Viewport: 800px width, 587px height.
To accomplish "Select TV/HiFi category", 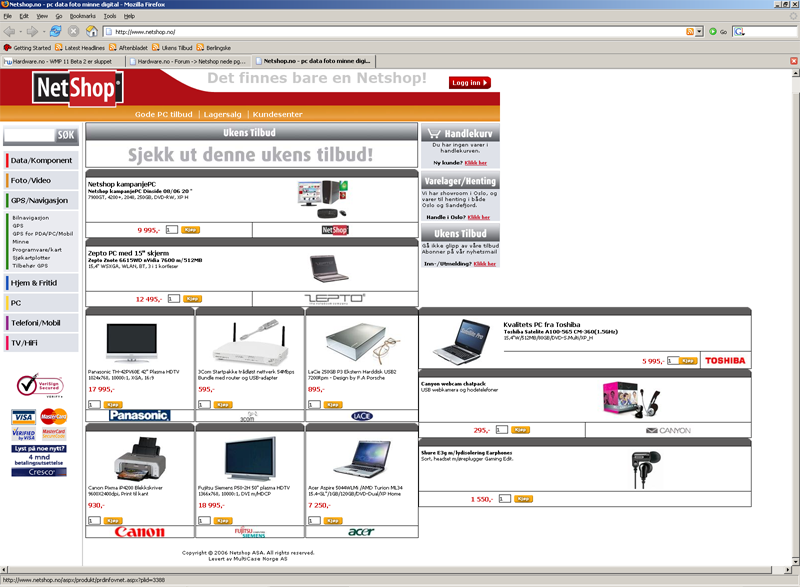I will coord(41,343).
